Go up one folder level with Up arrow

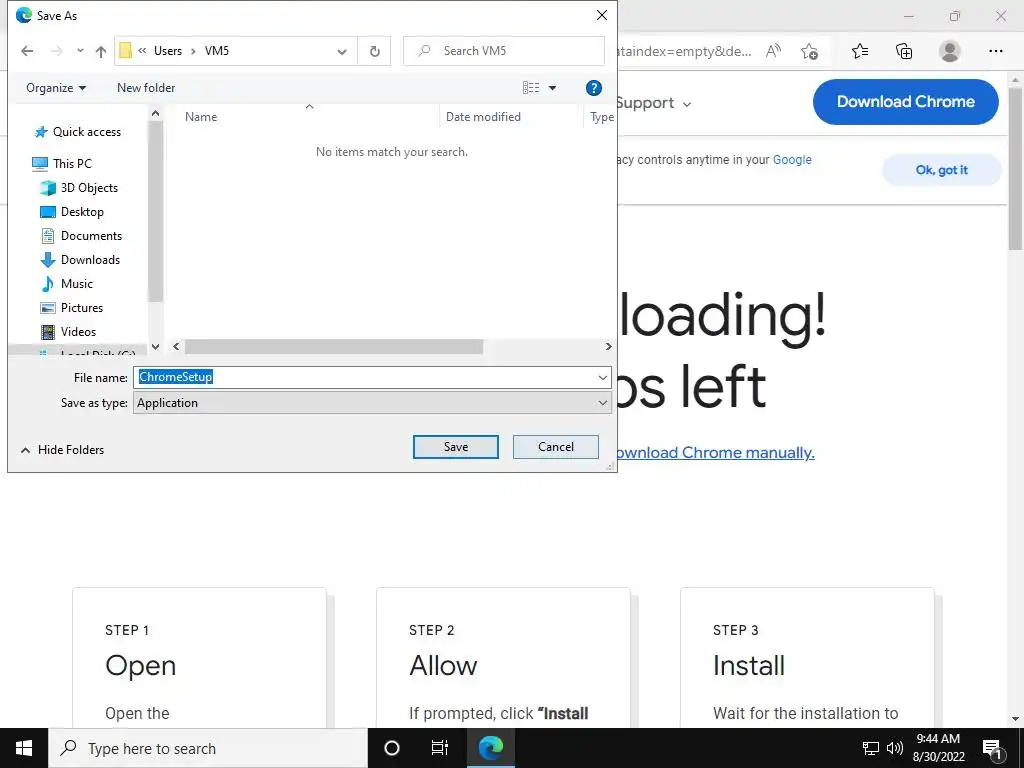[101, 51]
